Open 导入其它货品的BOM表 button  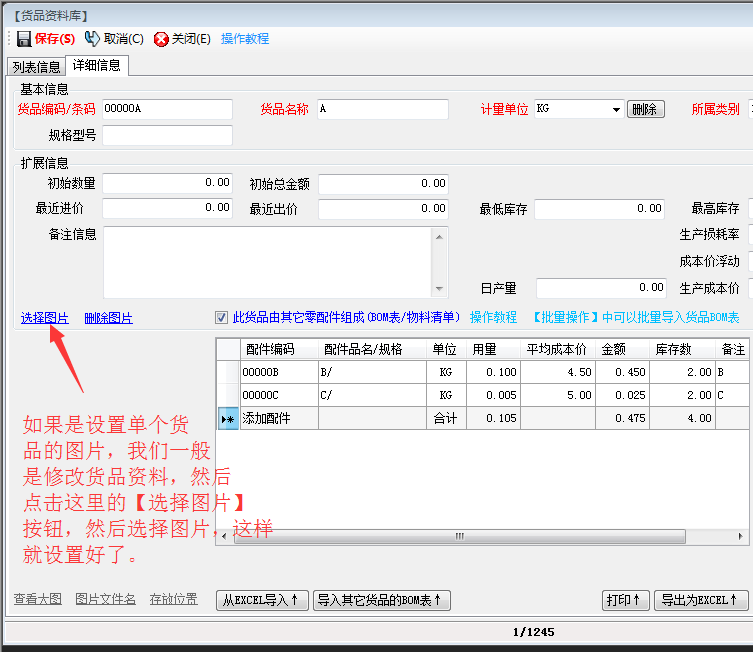point(382,600)
